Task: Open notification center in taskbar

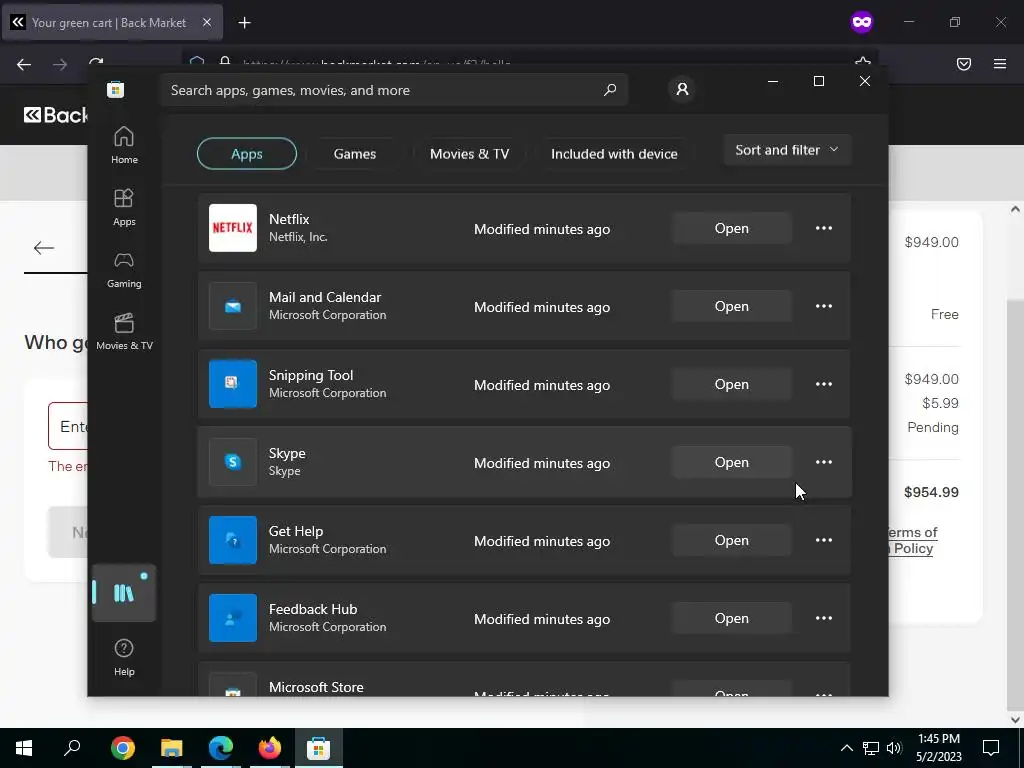Action: click(991, 748)
